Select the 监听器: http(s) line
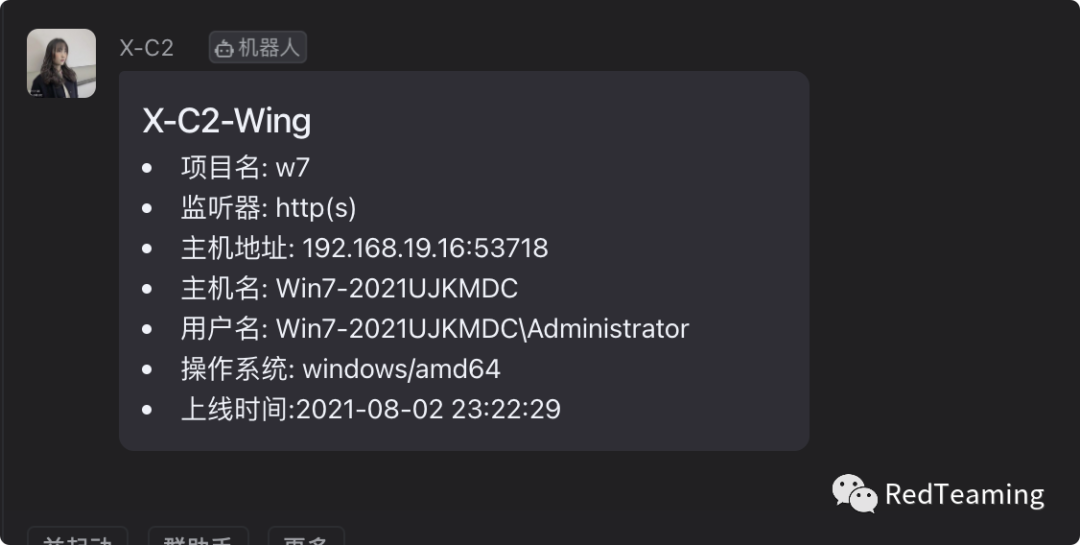The image size is (1080, 545). click(x=269, y=208)
